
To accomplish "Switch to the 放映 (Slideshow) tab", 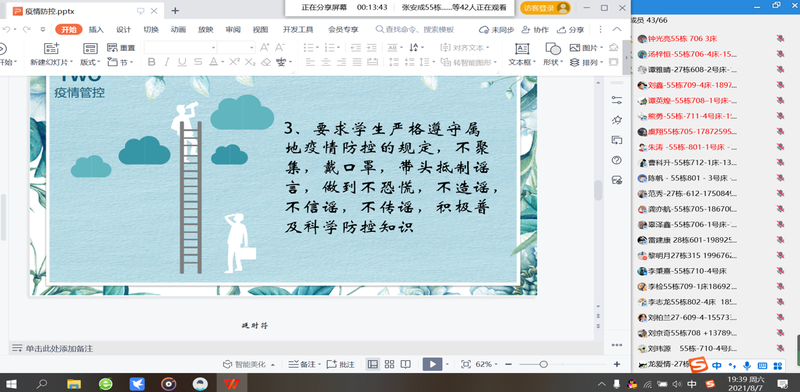I will 206,30.
